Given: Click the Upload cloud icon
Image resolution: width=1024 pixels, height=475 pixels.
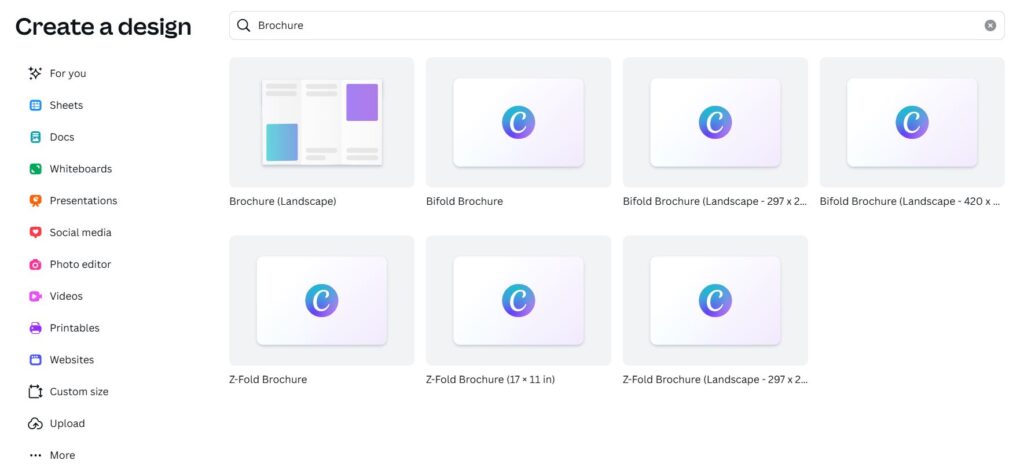Looking at the screenshot, I should click(x=35, y=423).
